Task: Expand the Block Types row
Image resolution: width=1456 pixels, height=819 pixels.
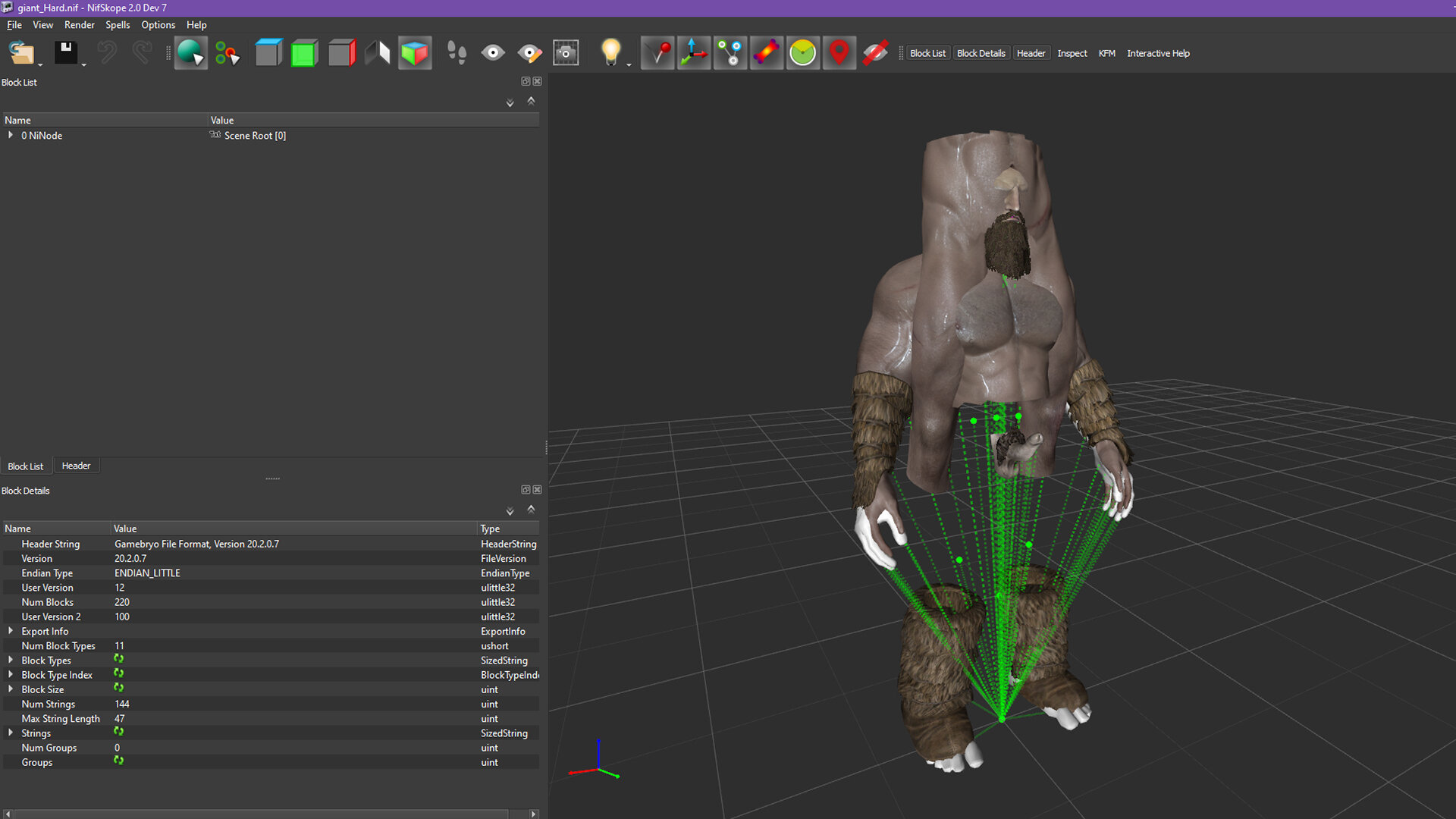Action: point(11,660)
